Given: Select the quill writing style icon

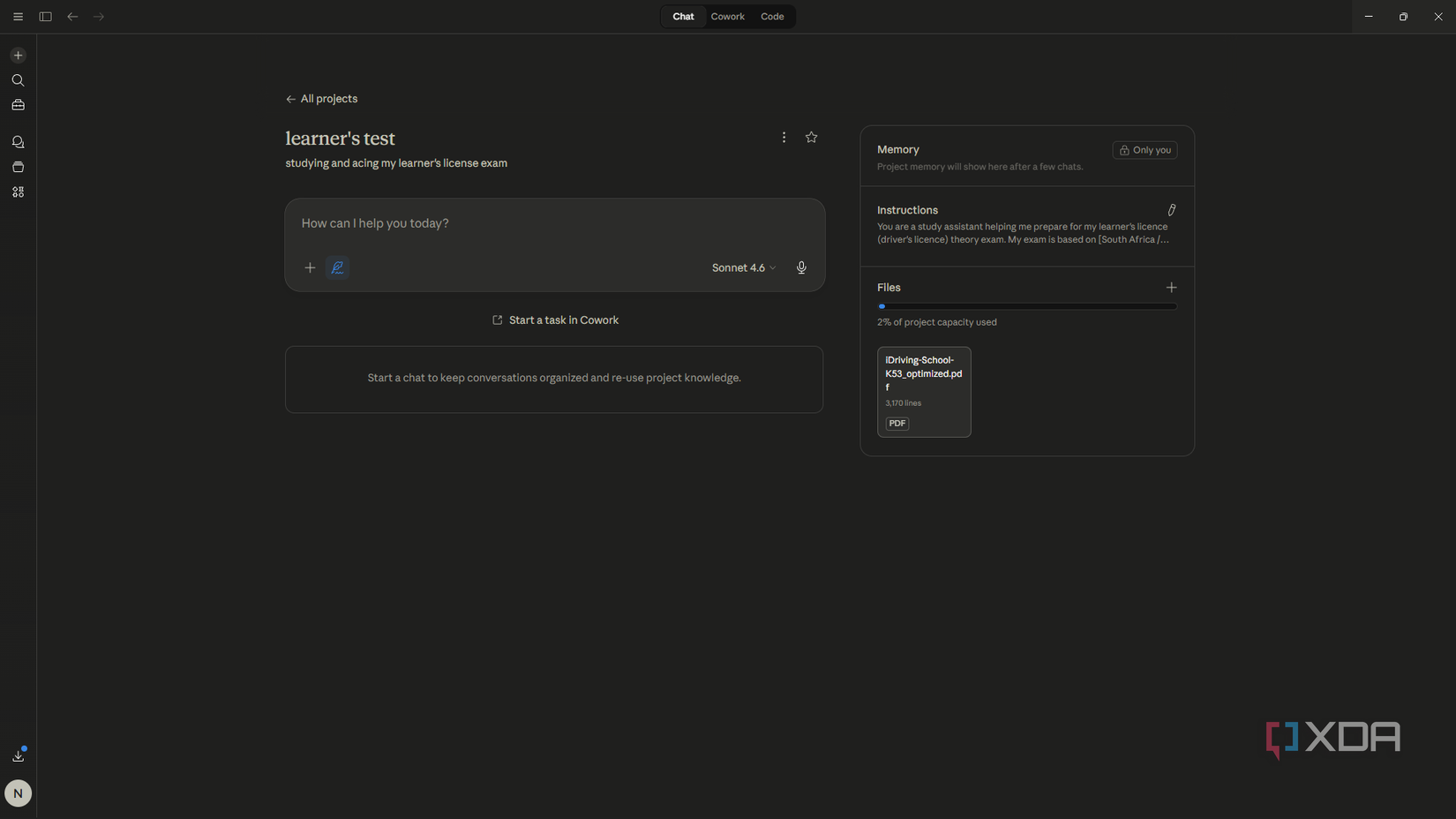Looking at the screenshot, I should coord(337,267).
